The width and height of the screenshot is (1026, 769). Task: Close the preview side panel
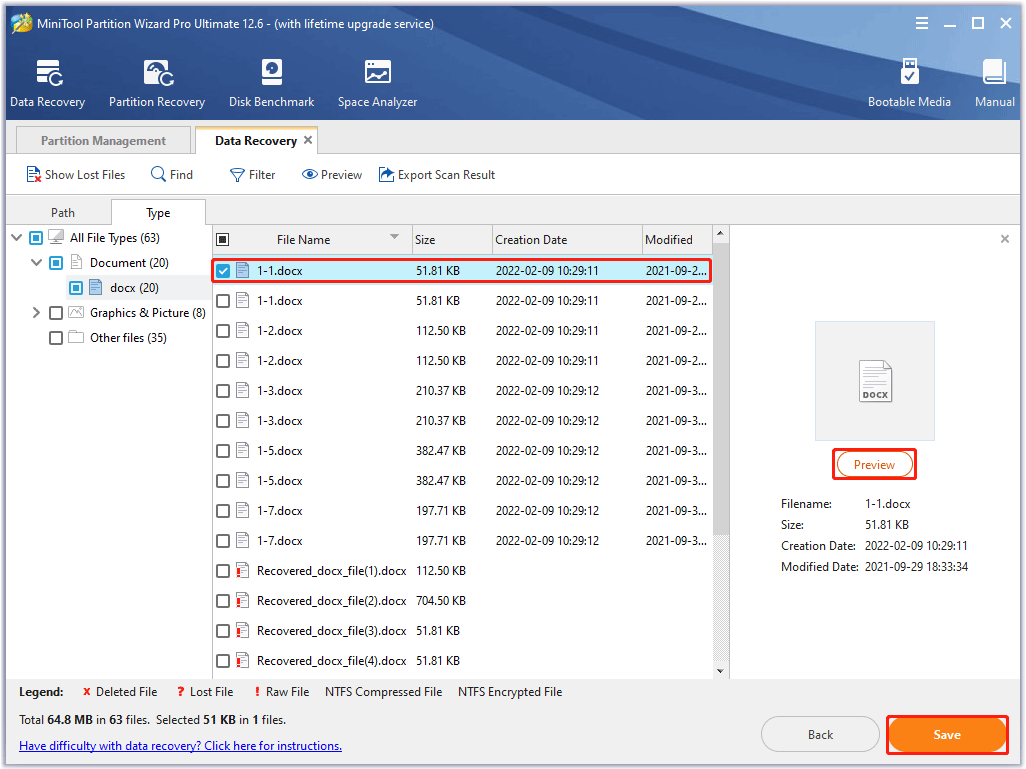pyautogui.click(x=1004, y=239)
